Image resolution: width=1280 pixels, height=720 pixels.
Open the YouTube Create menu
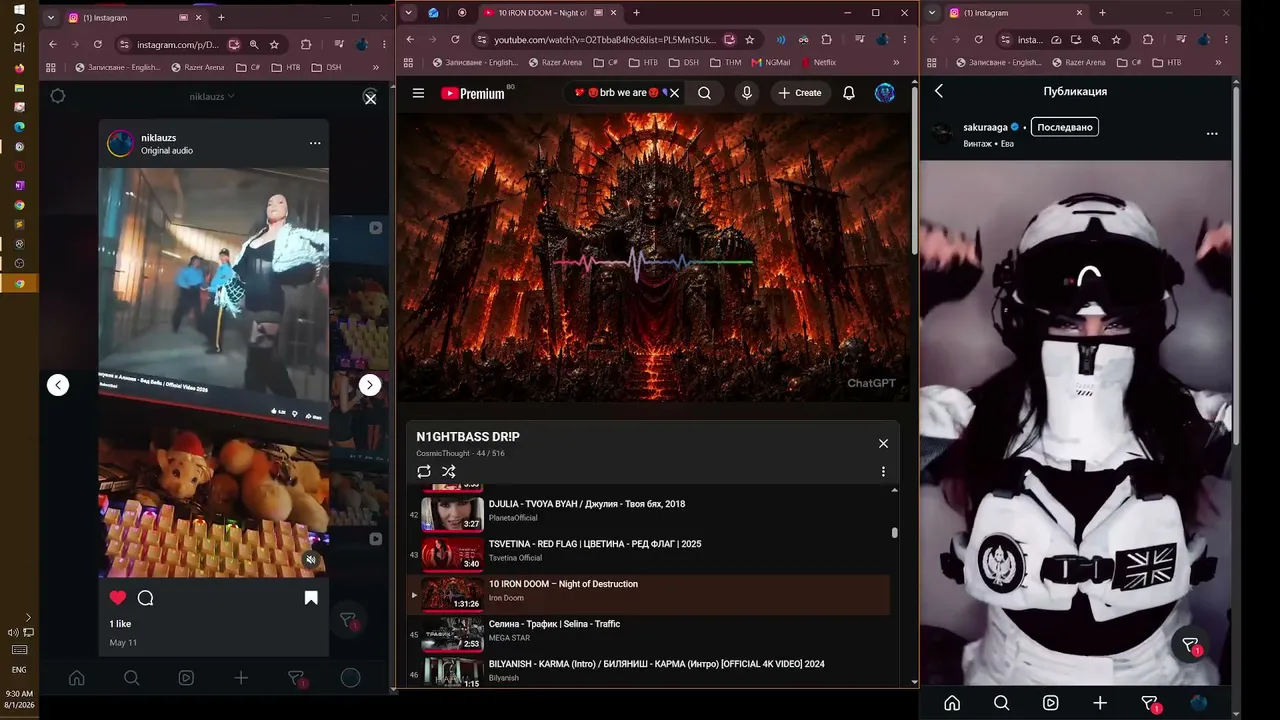point(800,93)
